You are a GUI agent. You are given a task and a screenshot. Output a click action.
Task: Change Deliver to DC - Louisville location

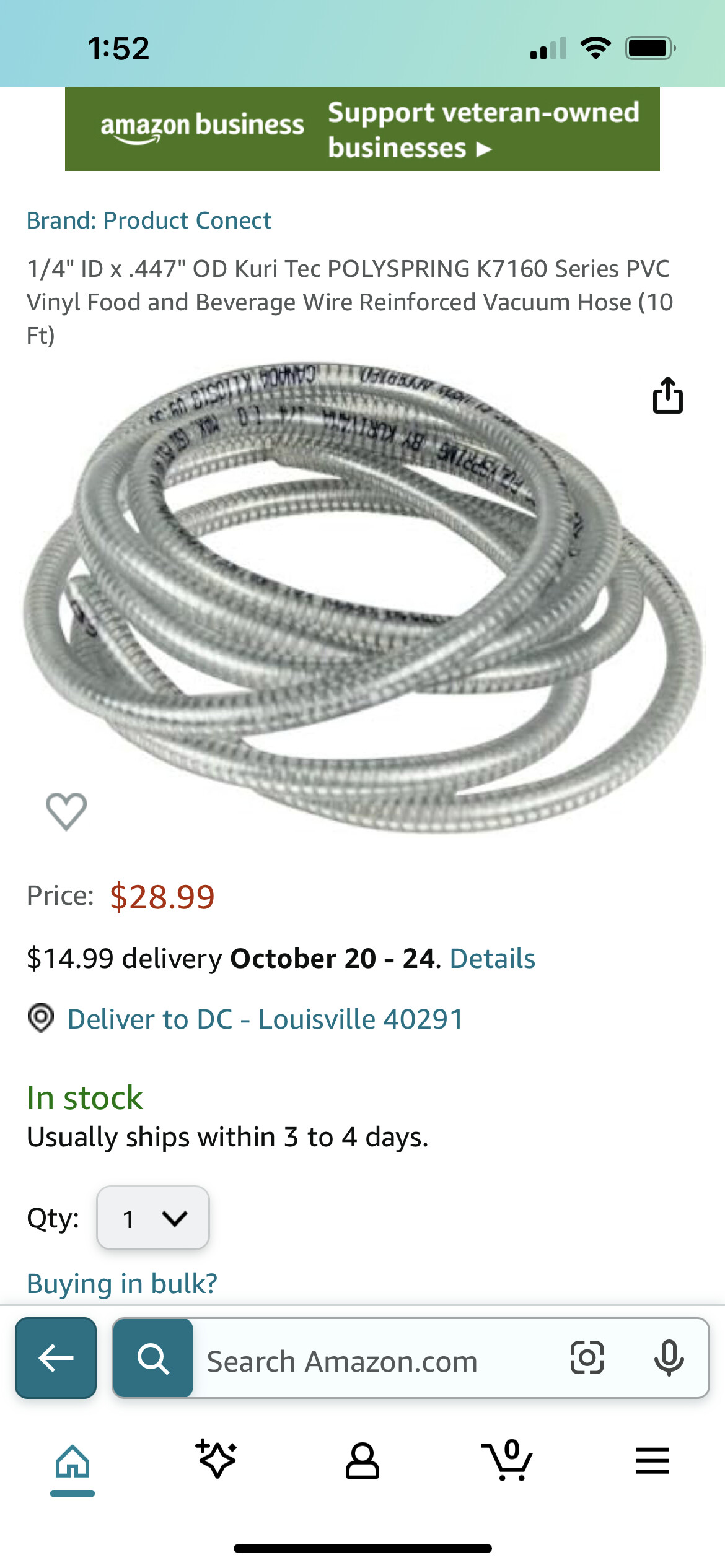tap(266, 1019)
